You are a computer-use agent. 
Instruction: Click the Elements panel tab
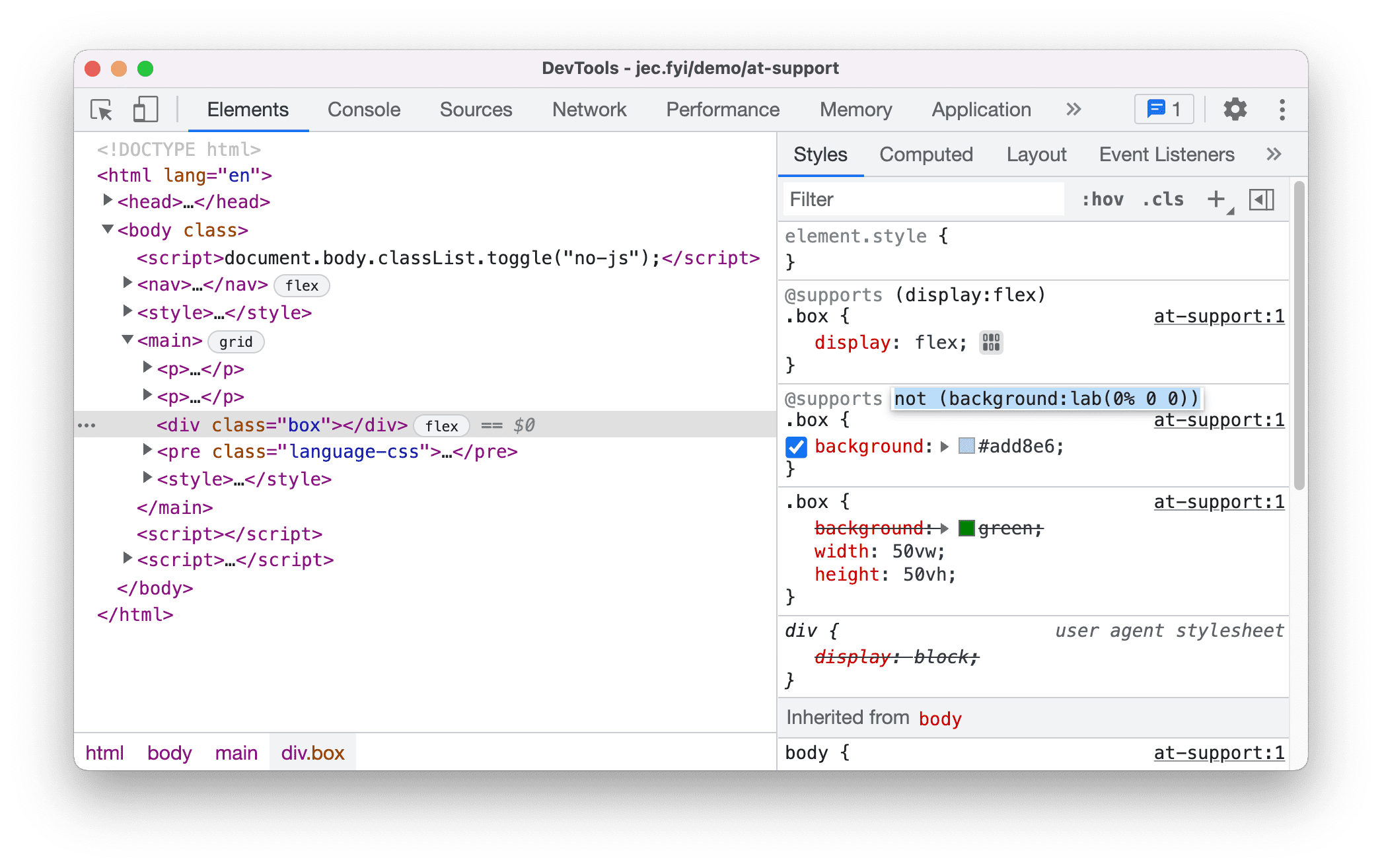246,108
